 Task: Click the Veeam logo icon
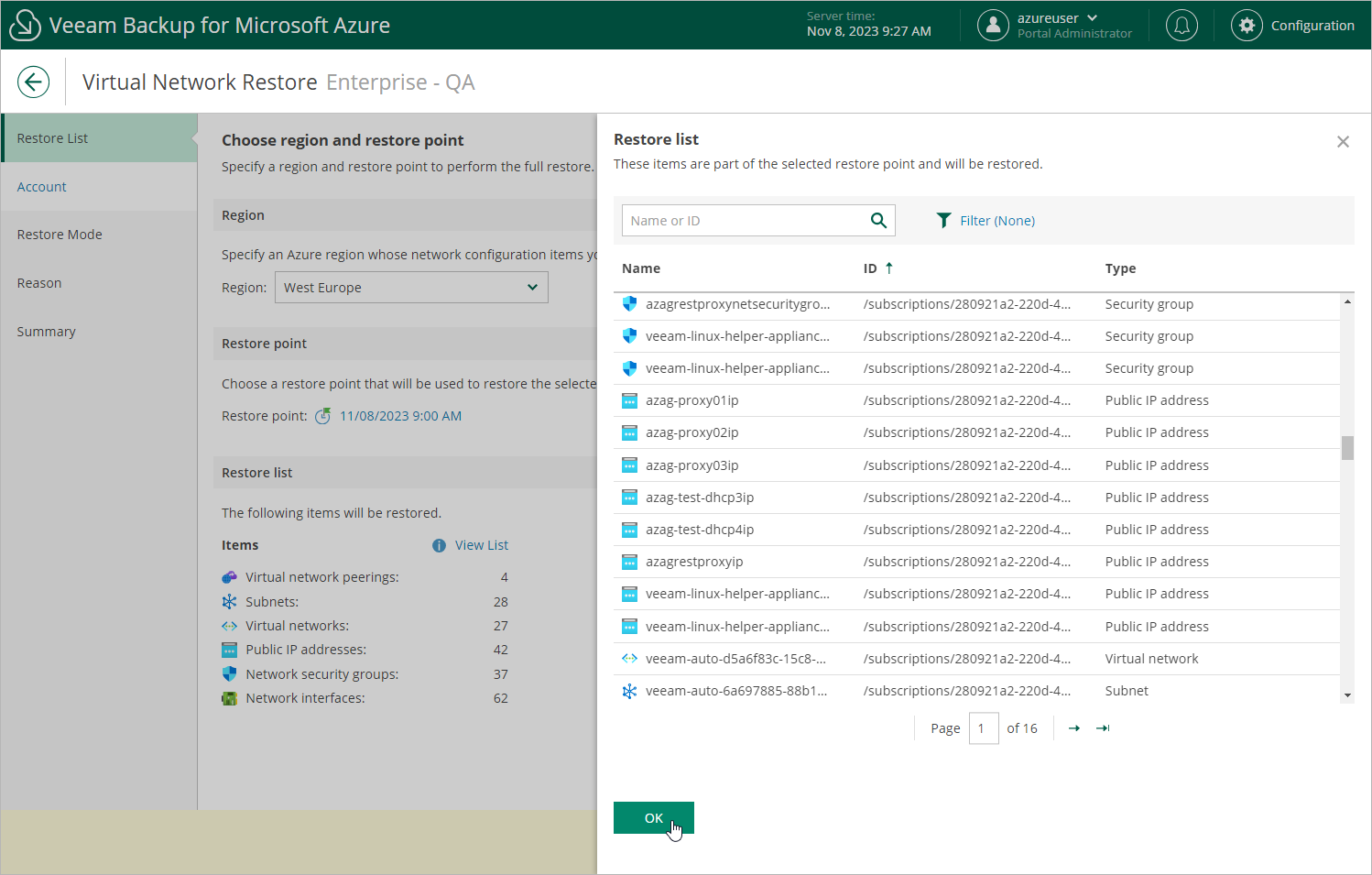(25, 25)
